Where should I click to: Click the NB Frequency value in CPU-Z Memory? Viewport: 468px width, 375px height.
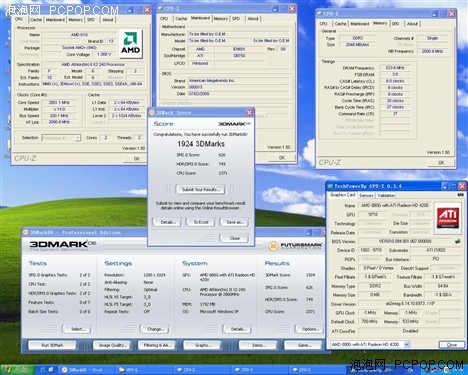(x=432, y=51)
